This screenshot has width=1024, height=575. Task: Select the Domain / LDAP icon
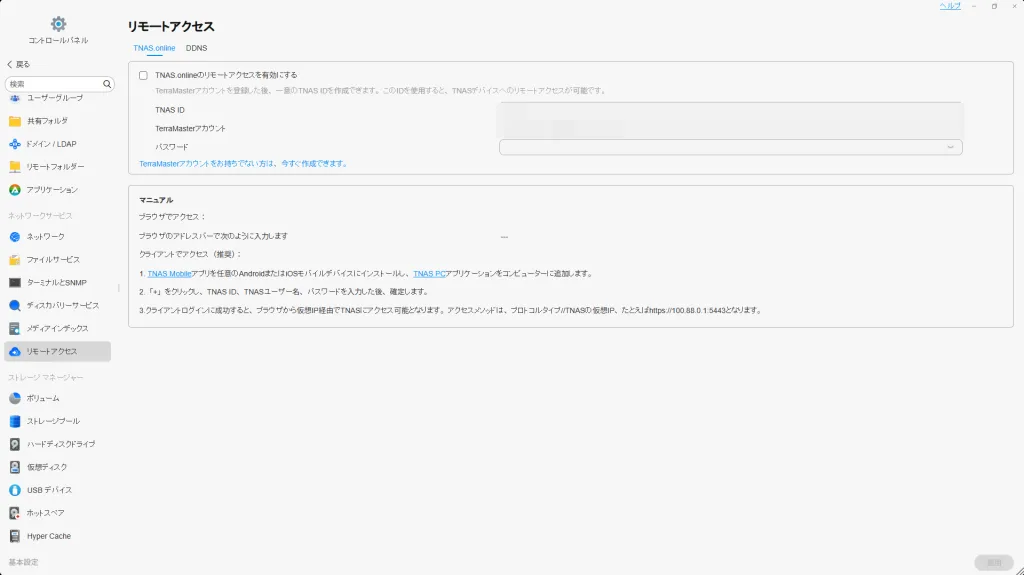(x=15, y=144)
